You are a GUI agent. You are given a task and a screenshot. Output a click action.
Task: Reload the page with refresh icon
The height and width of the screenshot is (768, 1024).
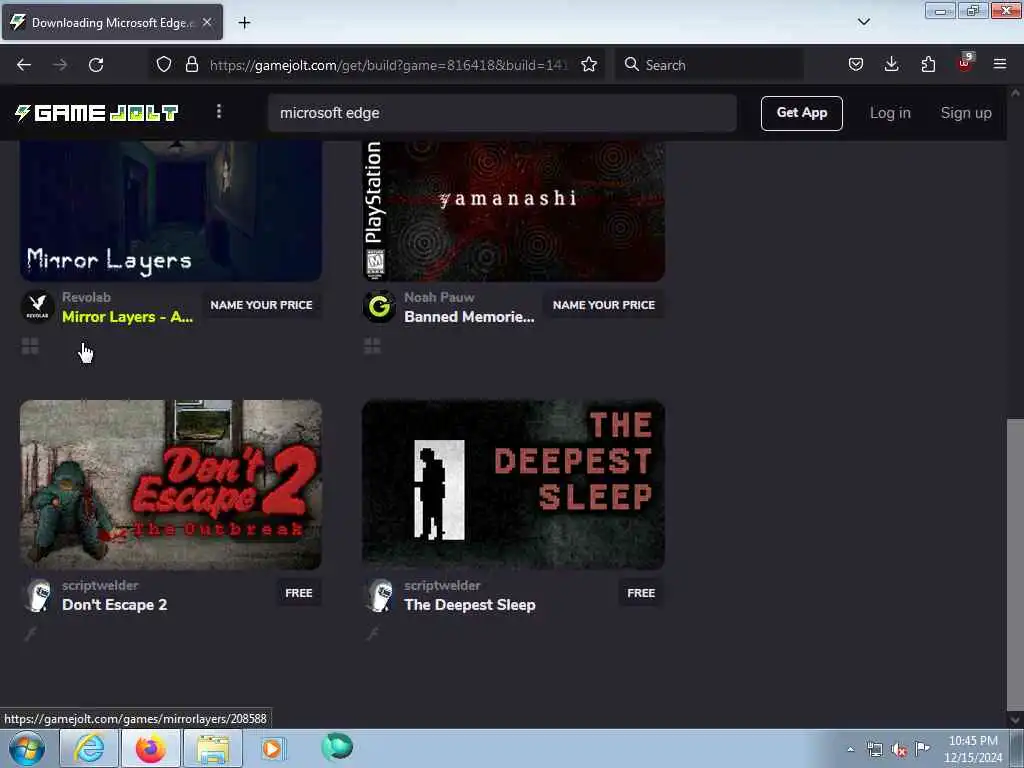[96, 65]
